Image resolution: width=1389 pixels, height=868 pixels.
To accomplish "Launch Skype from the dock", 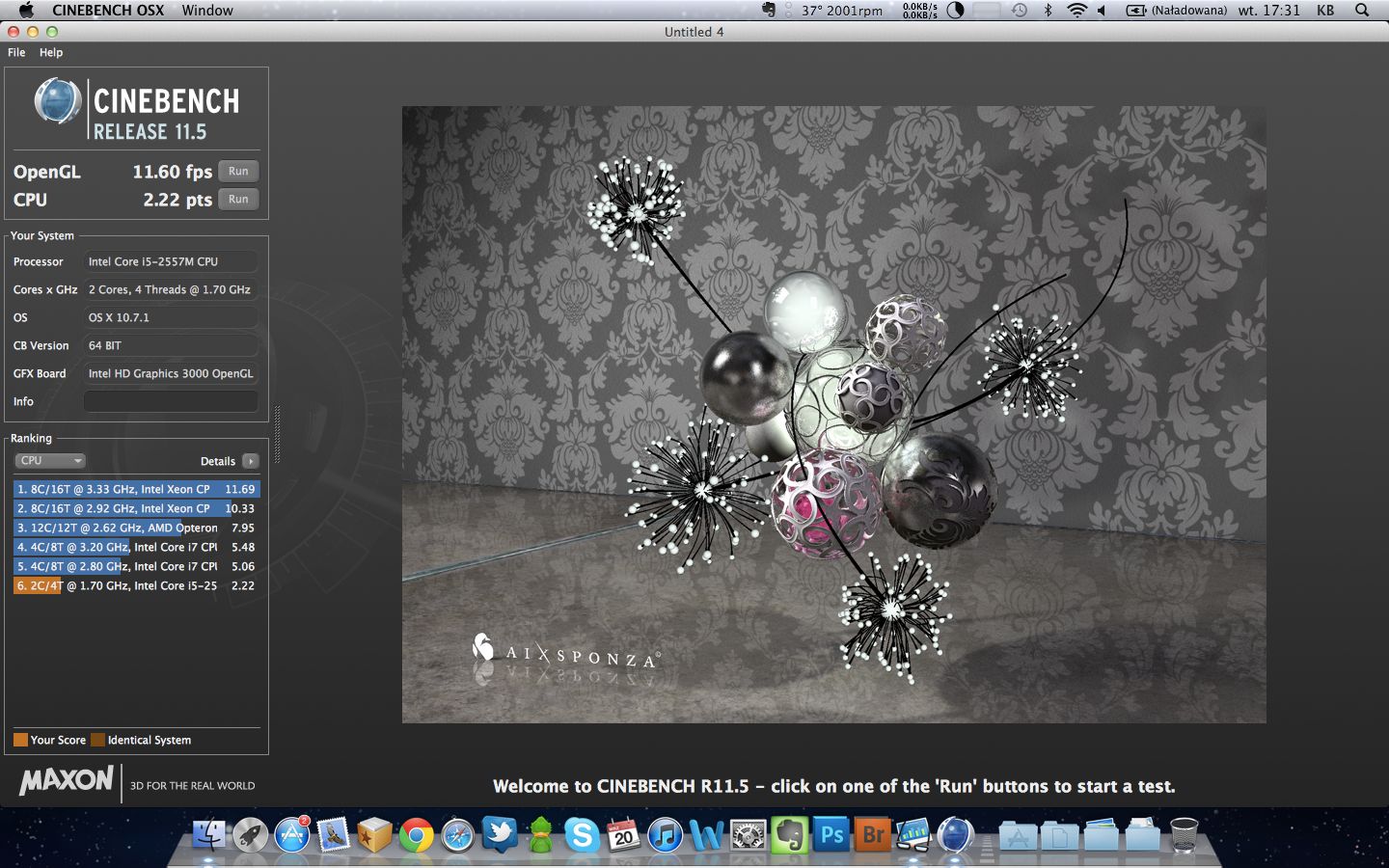I will (582, 834).
